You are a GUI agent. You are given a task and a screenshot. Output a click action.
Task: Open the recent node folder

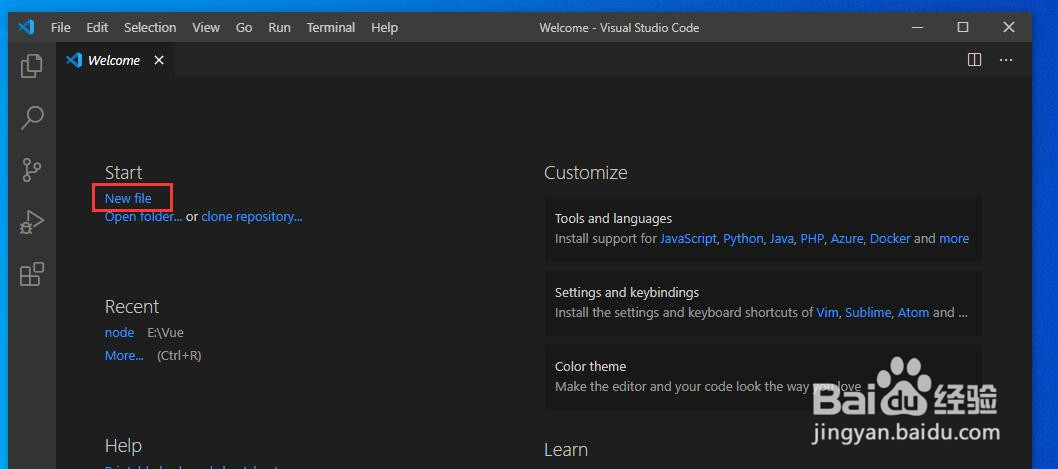point(119,333)
